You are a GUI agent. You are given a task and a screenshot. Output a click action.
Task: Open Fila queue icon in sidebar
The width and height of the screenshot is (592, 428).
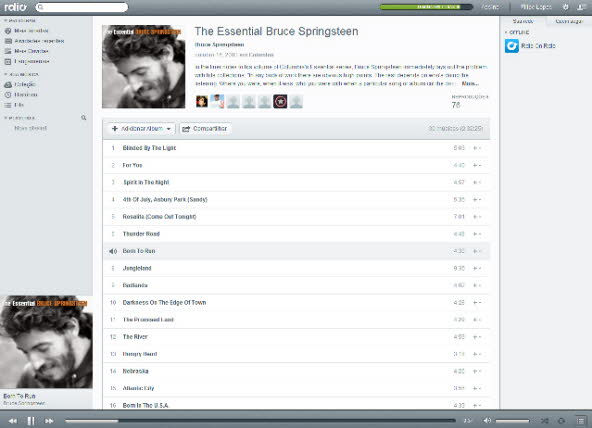click(x=8, y=105)
